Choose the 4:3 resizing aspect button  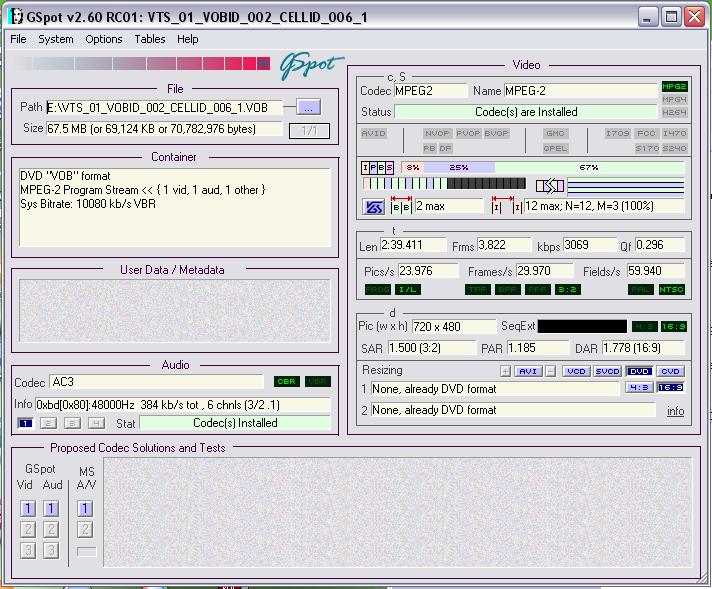pos(639,387)
